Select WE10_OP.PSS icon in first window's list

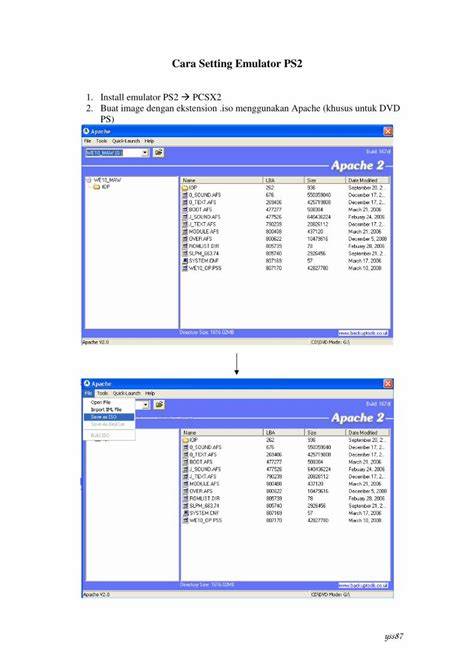[x=185, y=268]
